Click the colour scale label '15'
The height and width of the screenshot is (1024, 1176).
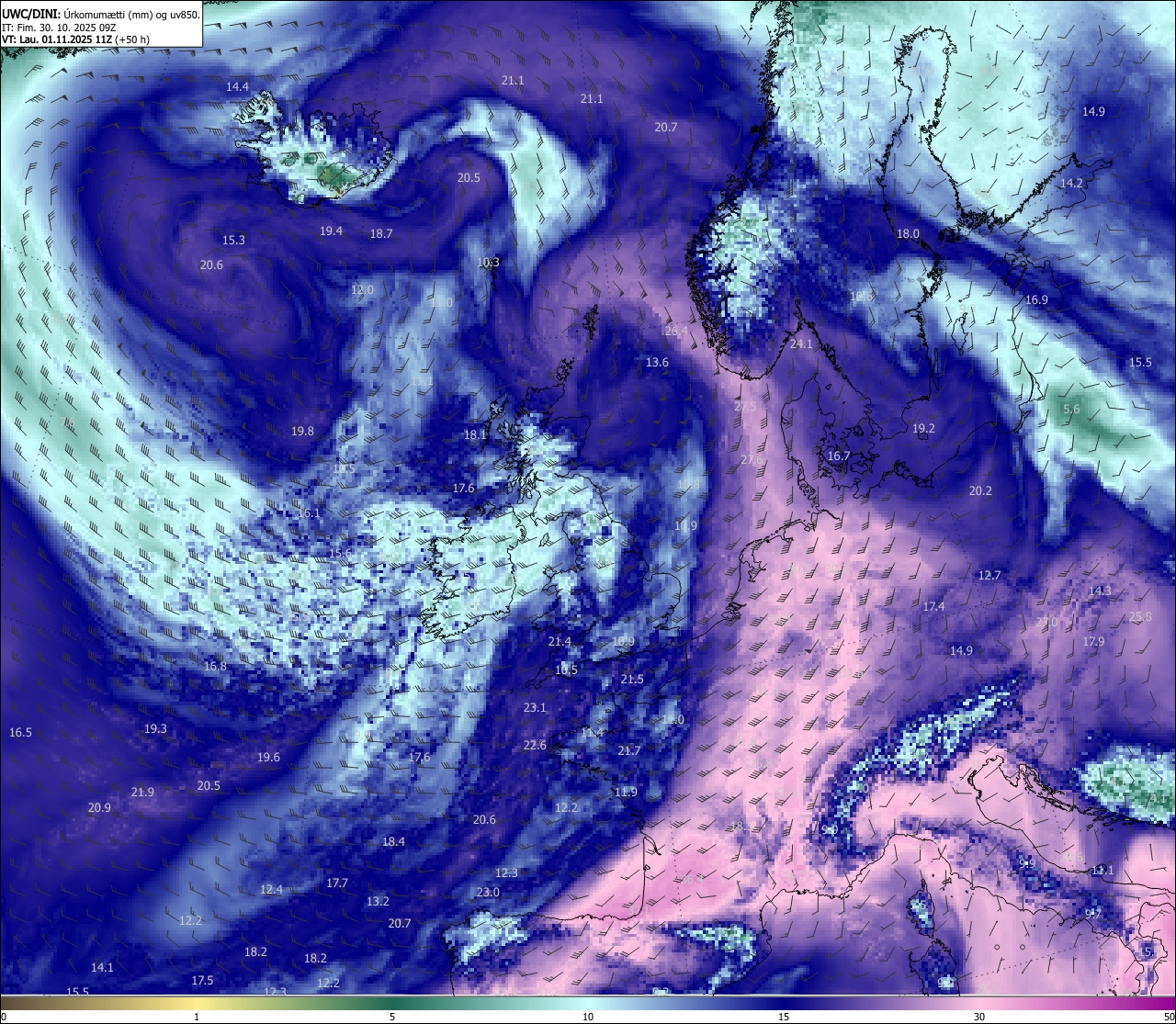tap(784, 1017)
